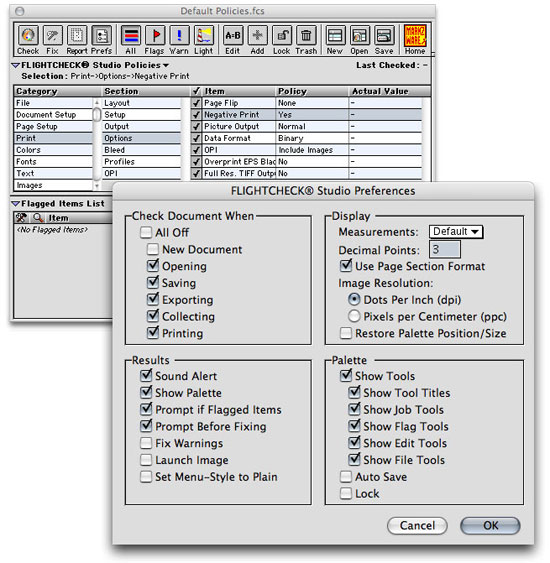Select the File category

point(53,103)
